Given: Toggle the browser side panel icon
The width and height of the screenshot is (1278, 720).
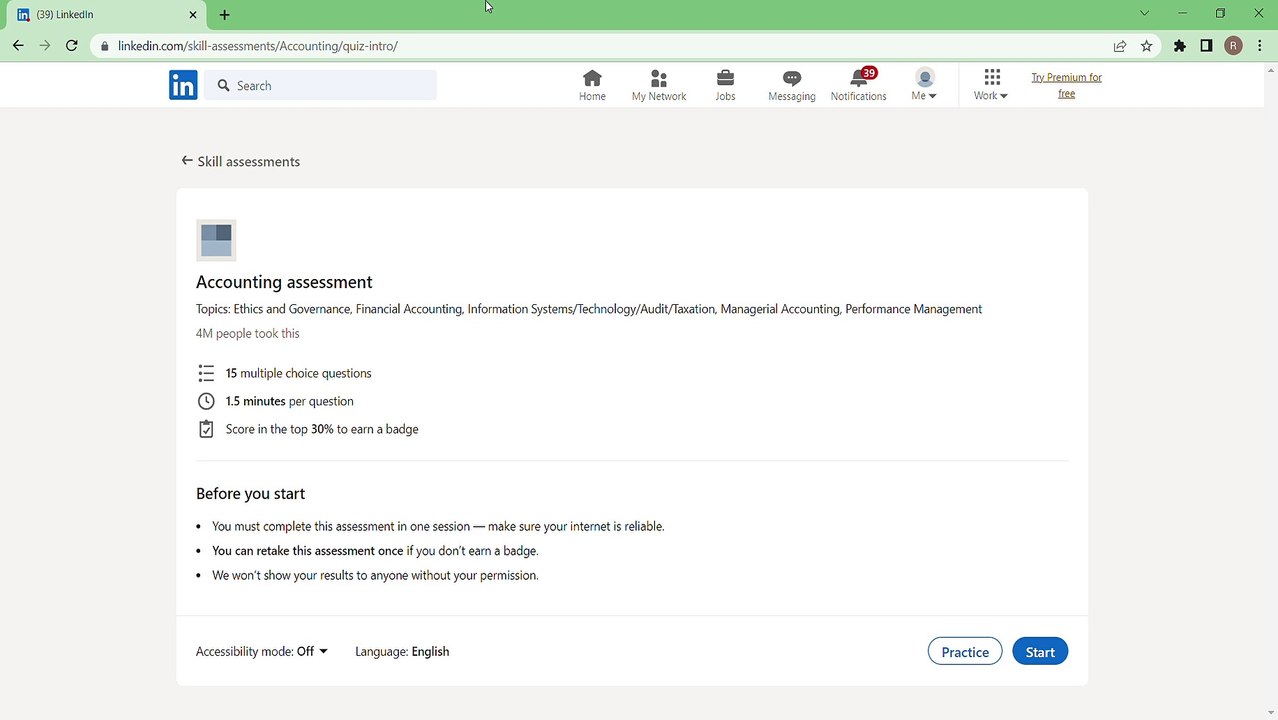Looking at the screenshot, I should tap(1207, 46).
